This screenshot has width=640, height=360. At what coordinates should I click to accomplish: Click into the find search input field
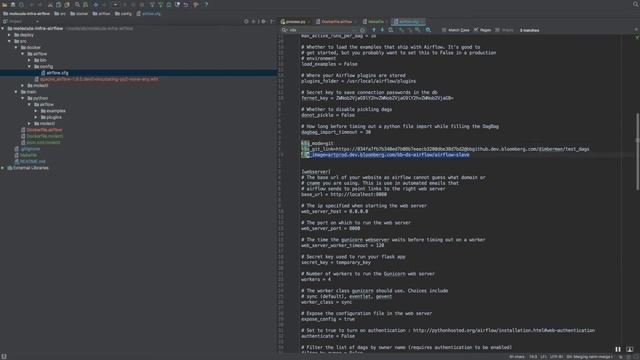coord(322,30)
